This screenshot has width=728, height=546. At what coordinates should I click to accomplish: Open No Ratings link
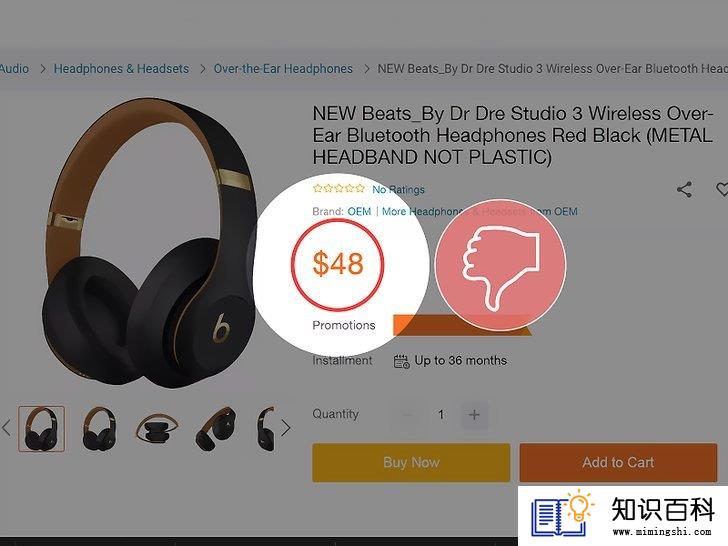(x=398, y=189)
